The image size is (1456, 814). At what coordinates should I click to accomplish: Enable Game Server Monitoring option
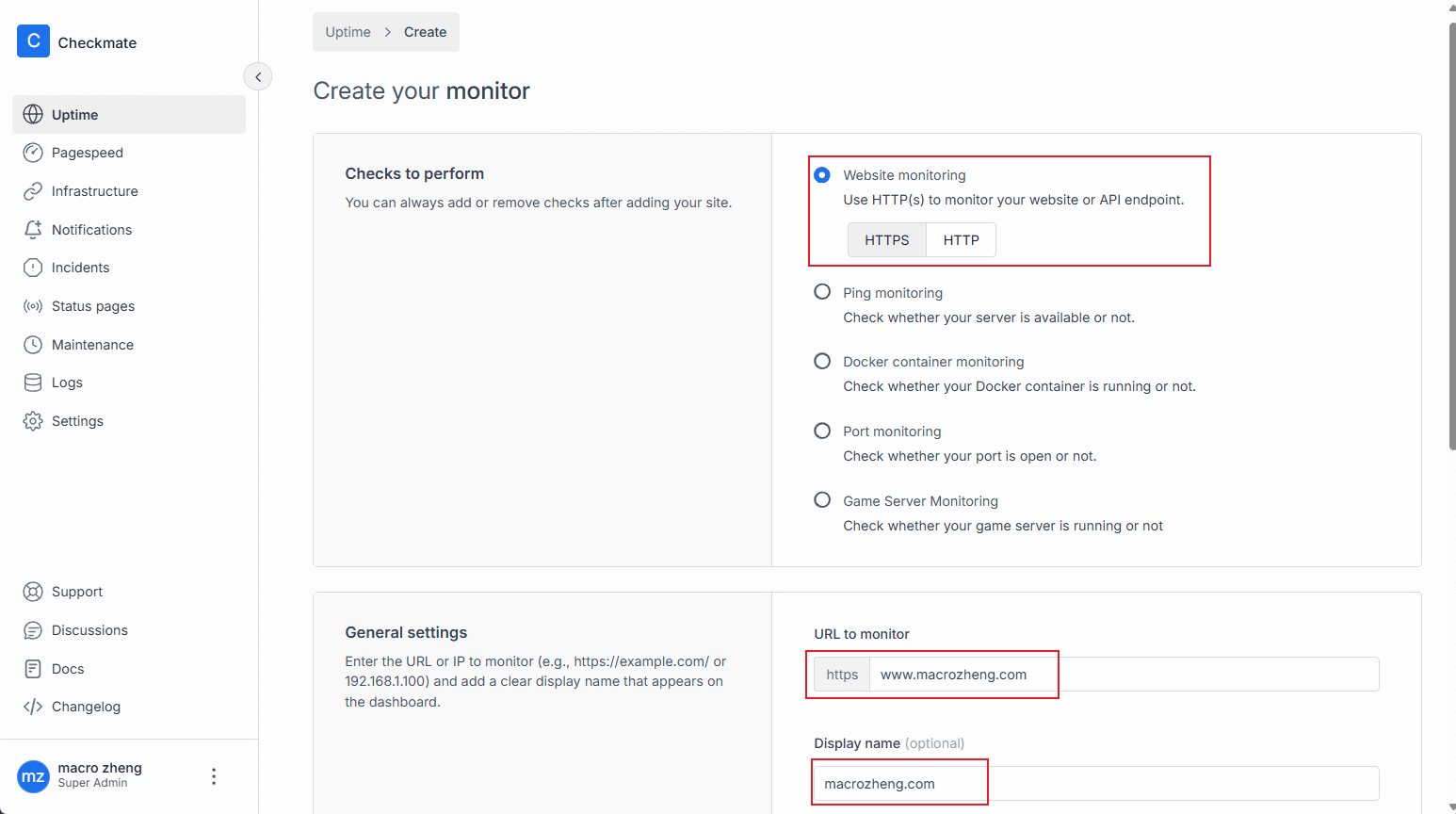point(822,500)
